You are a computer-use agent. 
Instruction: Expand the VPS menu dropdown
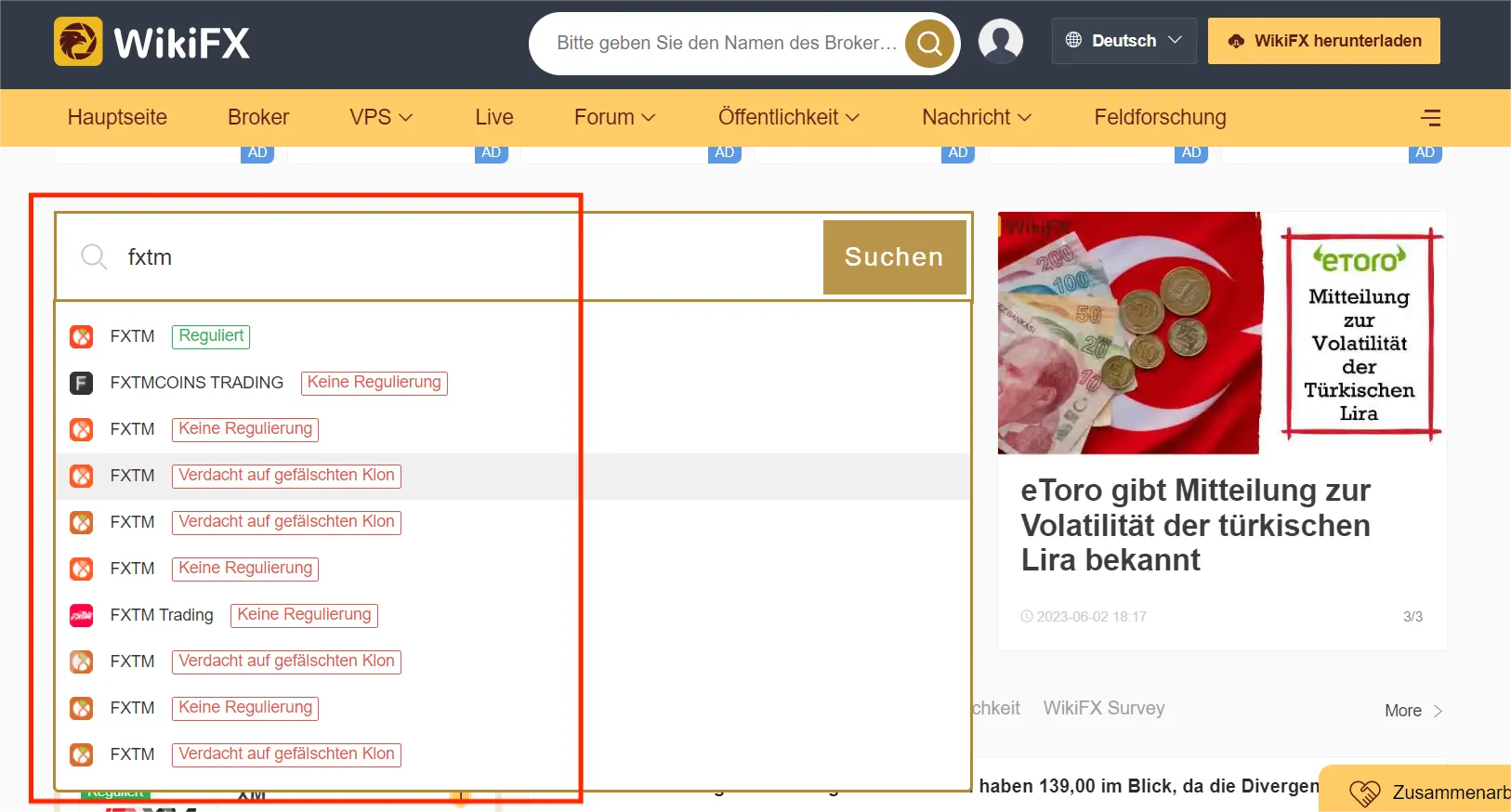(381, 117)
